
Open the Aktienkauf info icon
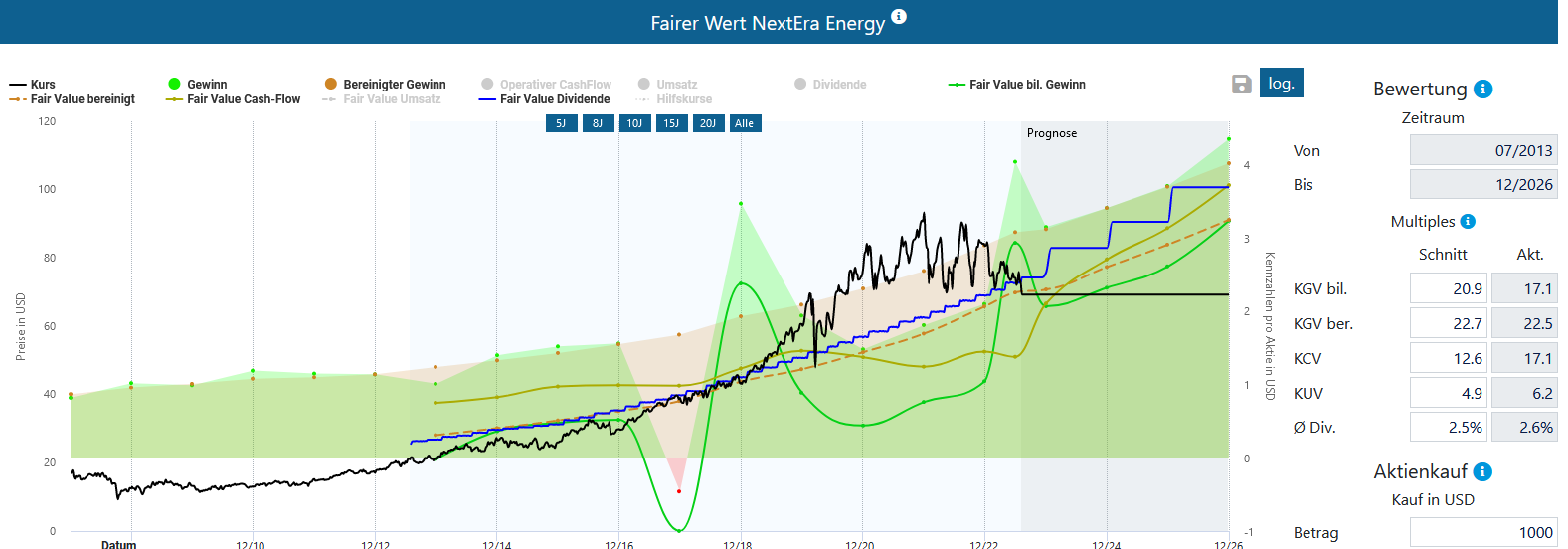point(1482,471)
